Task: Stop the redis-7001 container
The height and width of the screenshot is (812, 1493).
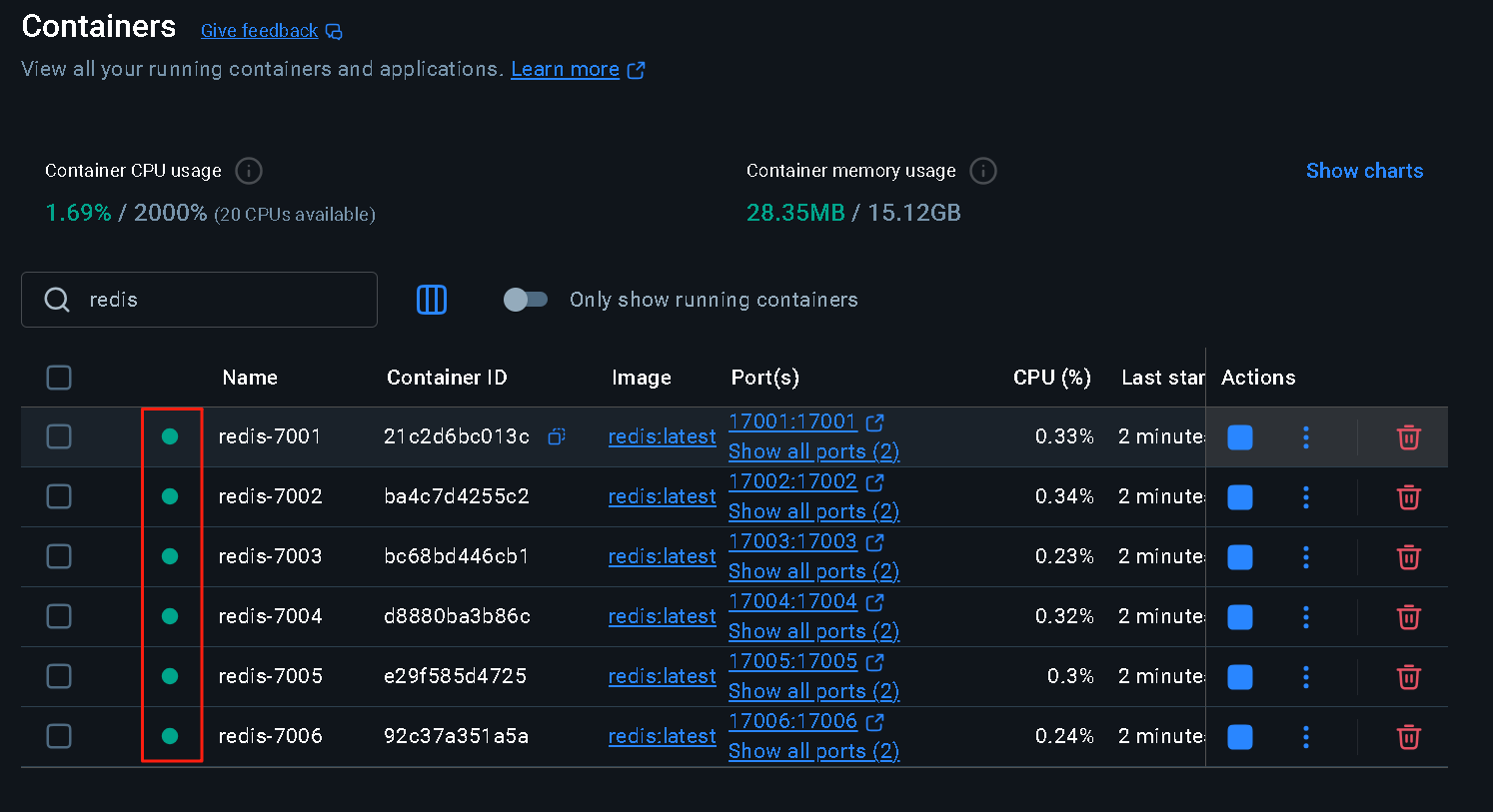Action: (x=1240, y=437)
